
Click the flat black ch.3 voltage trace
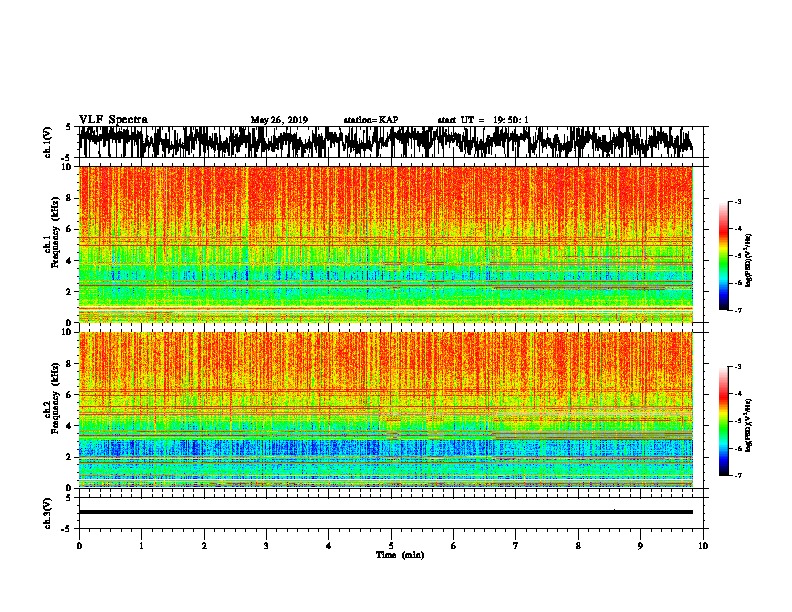pyautogui.click(x=385, y=512)
